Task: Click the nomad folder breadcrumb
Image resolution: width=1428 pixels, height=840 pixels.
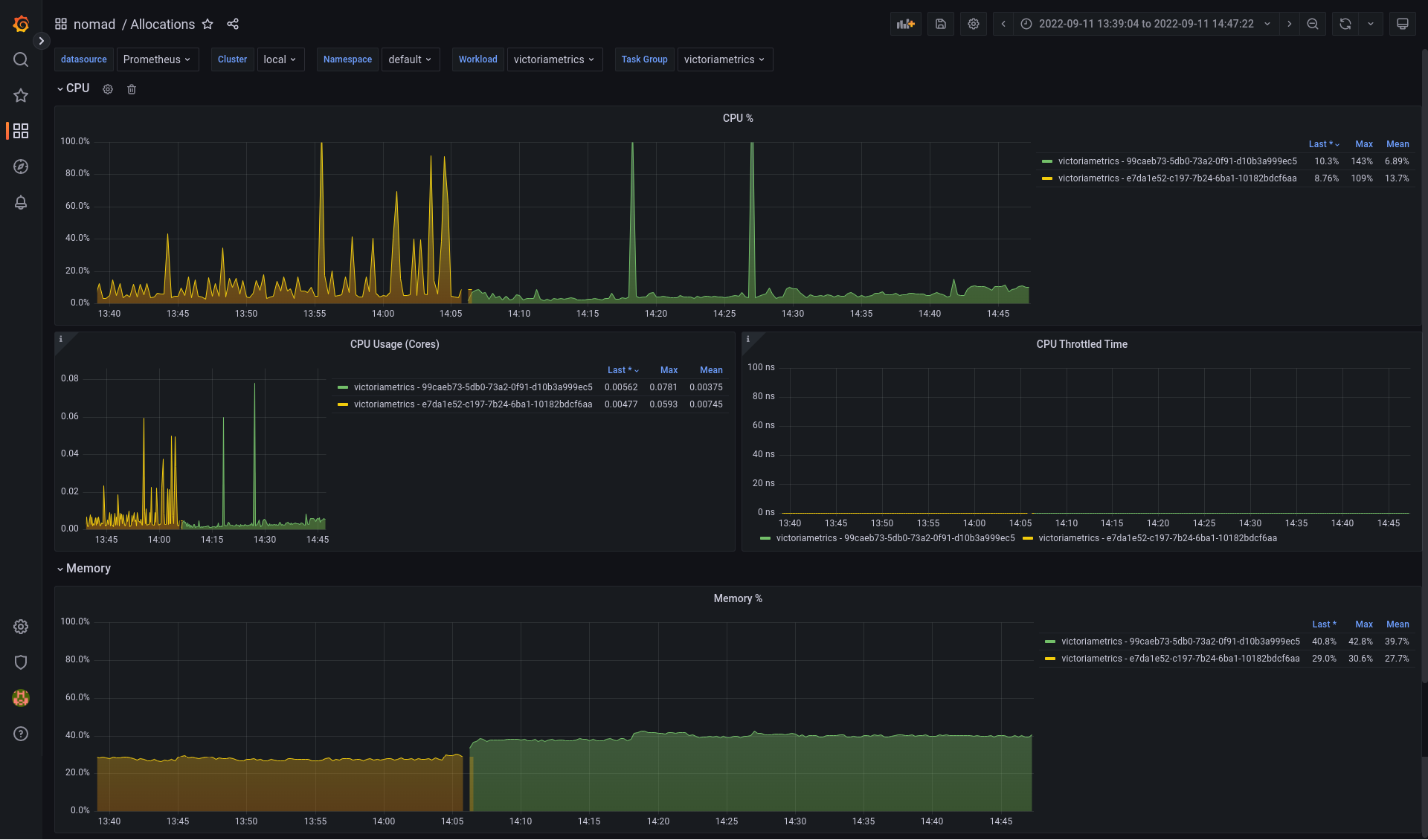Action: pyautogui.click(x=94, y=24)
